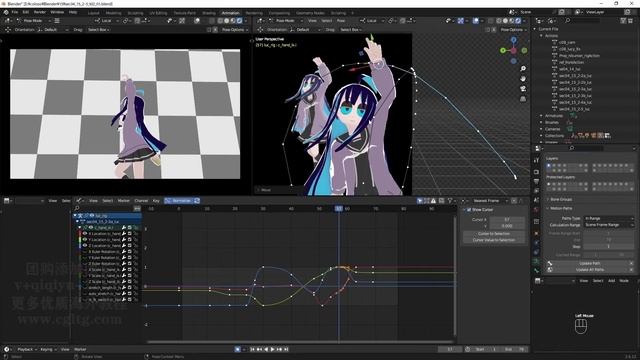
Task: Open the graph editor type icon
Action: click(x=80, y=201)
